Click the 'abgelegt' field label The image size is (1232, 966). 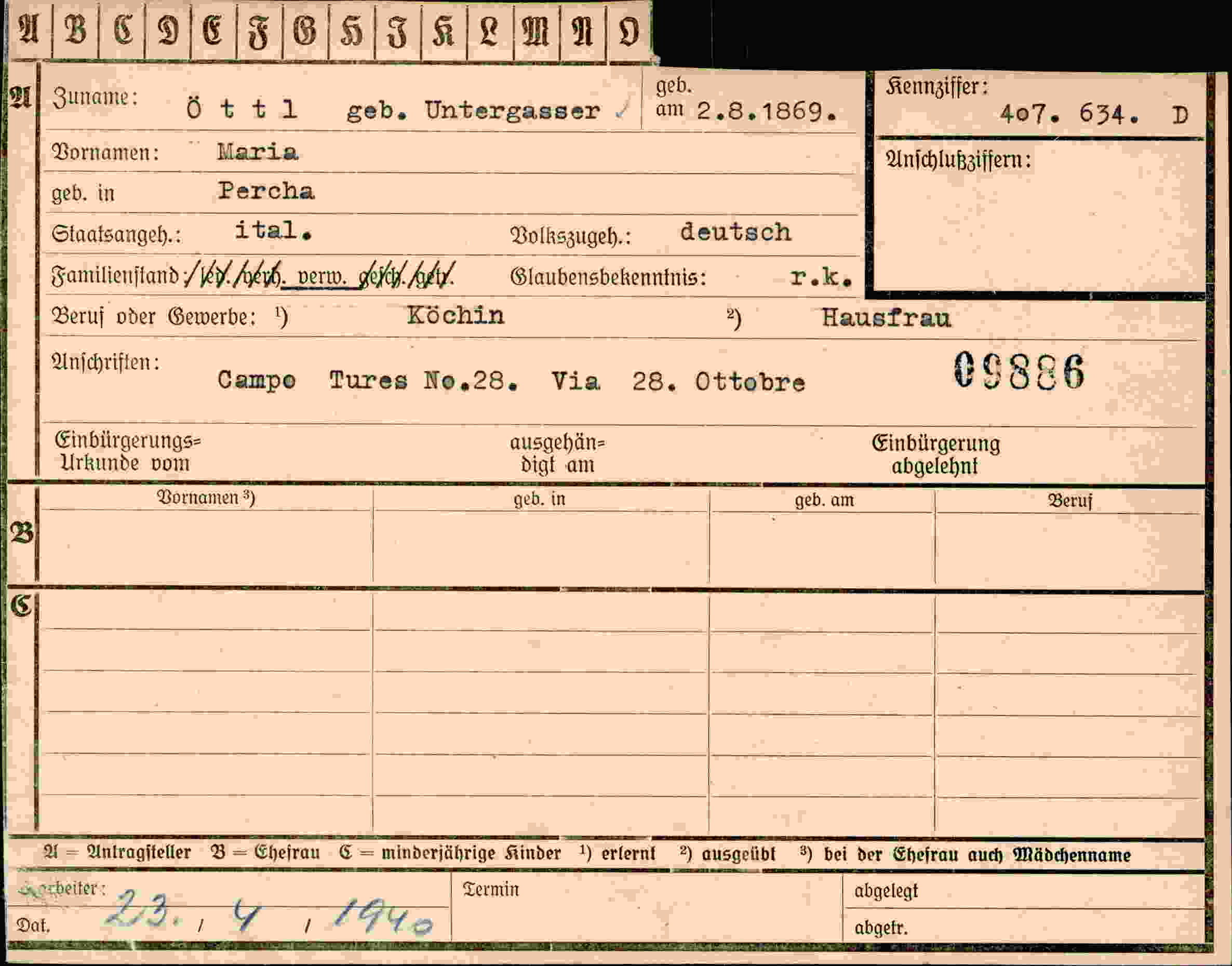pyautogui.click(x=886, y=891)
